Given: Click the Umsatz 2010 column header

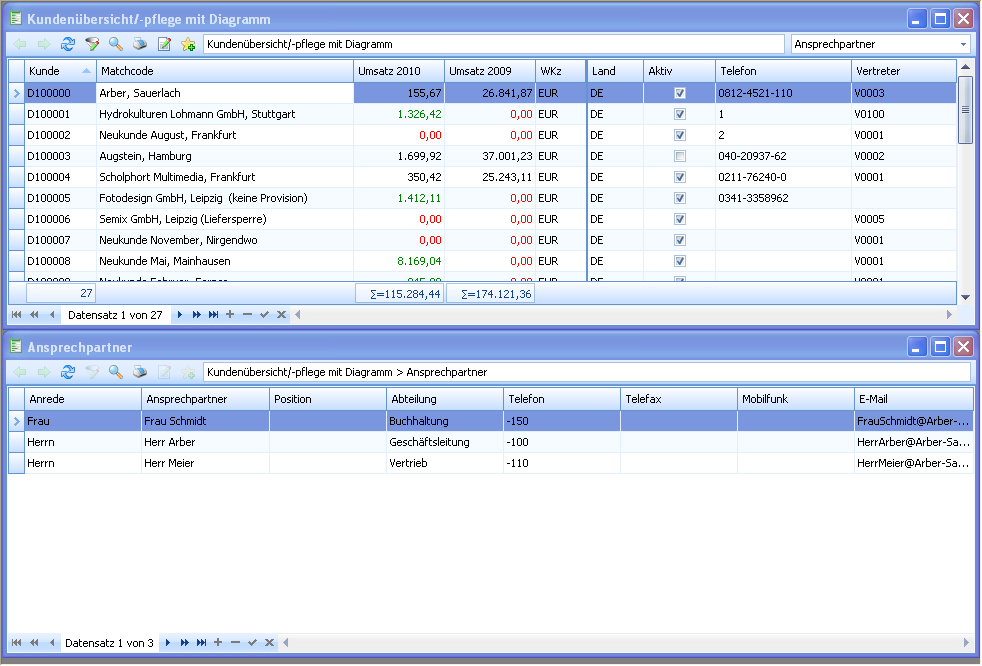Looking at the screenshot, I should (x=399, y=71).
